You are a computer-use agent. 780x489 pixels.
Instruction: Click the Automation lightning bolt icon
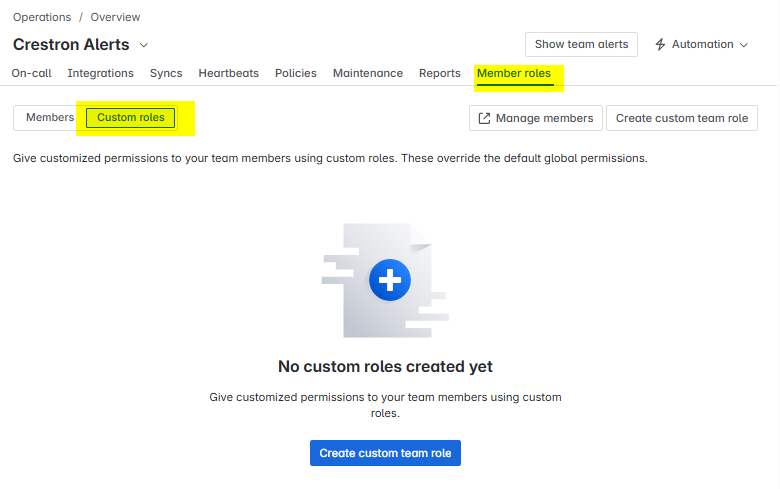click(x=660, y=44)
